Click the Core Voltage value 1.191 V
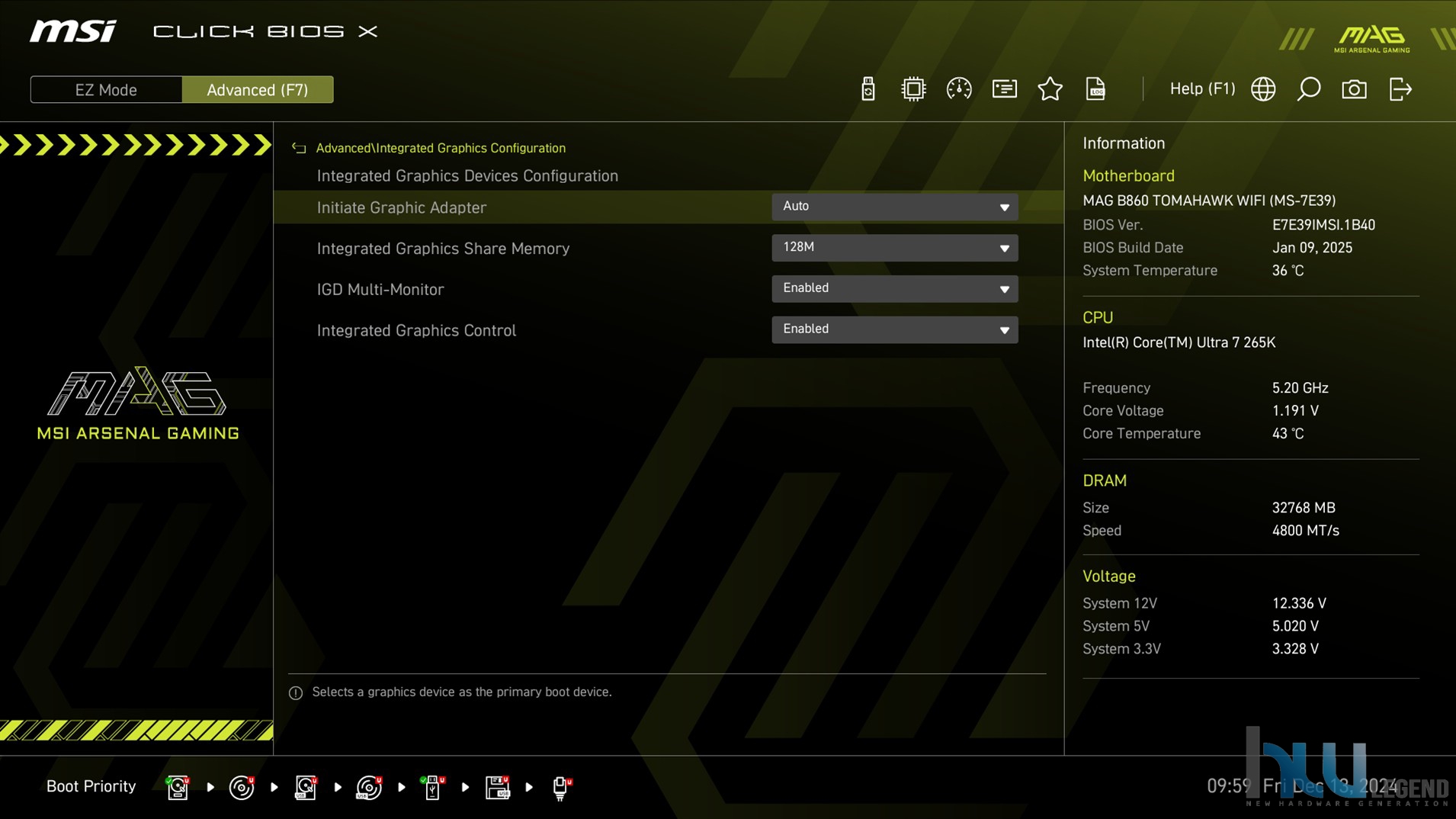1456x819 pixels. (x=1295, y=411)
